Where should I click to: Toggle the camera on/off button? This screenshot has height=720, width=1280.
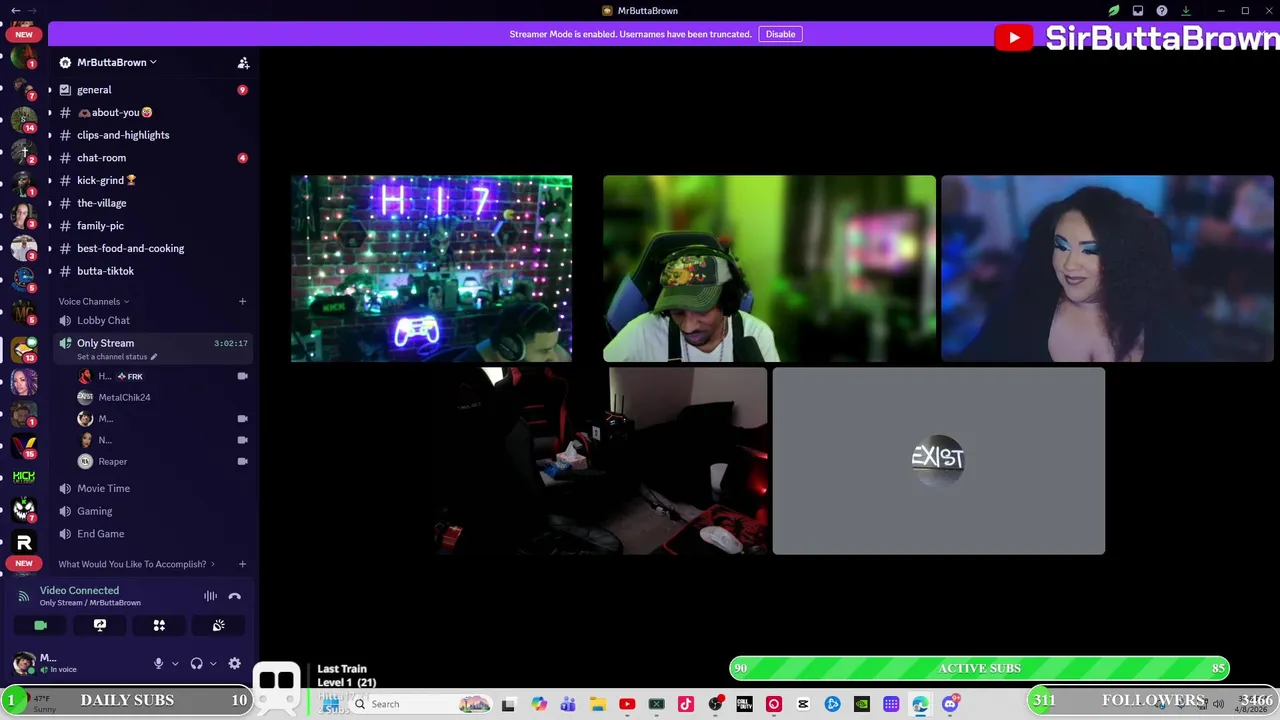click(41, 625)
